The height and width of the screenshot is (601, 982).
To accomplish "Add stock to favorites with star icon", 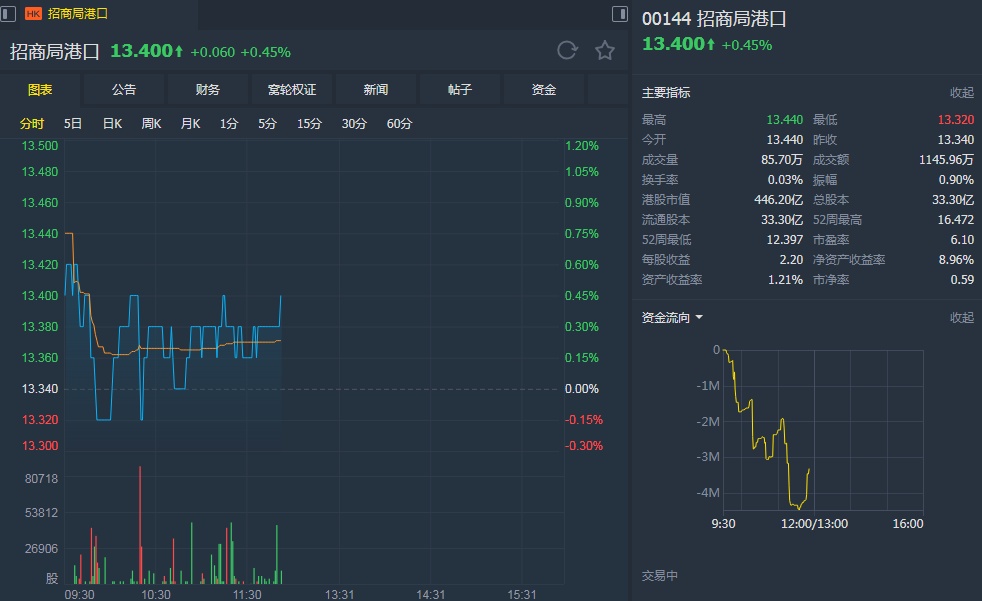I will click(x=604, y=51).
